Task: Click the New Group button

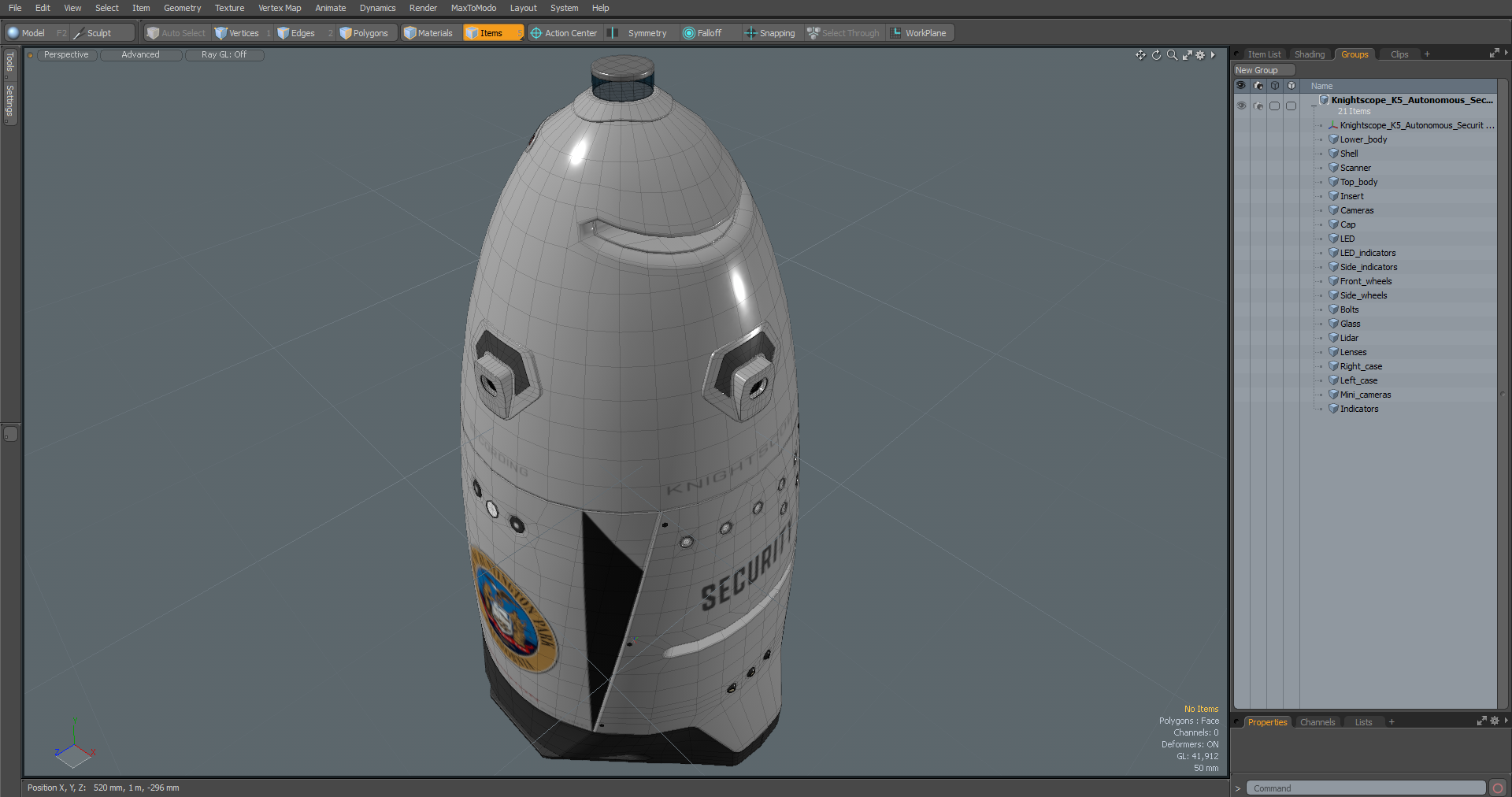Action: tap(1263, 70)
